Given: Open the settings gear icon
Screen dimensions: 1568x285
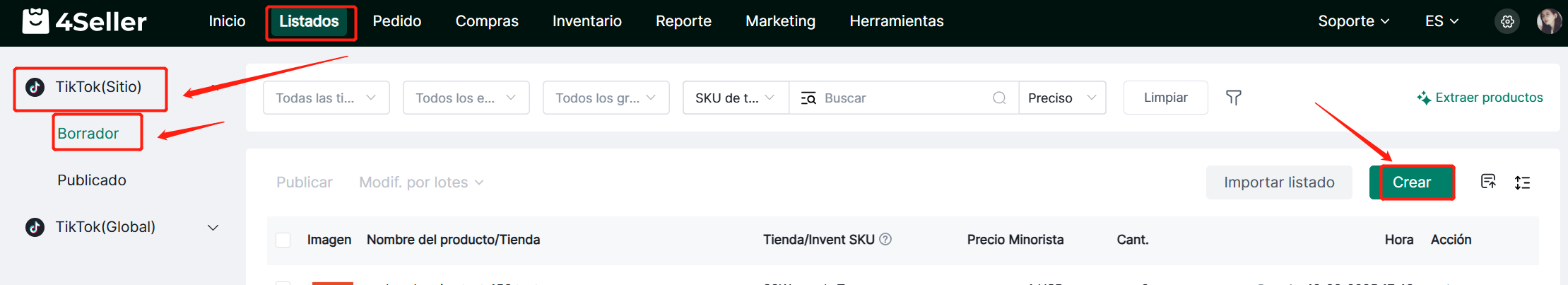Looking at the screenshot, I should click(x=1507, y=21).
